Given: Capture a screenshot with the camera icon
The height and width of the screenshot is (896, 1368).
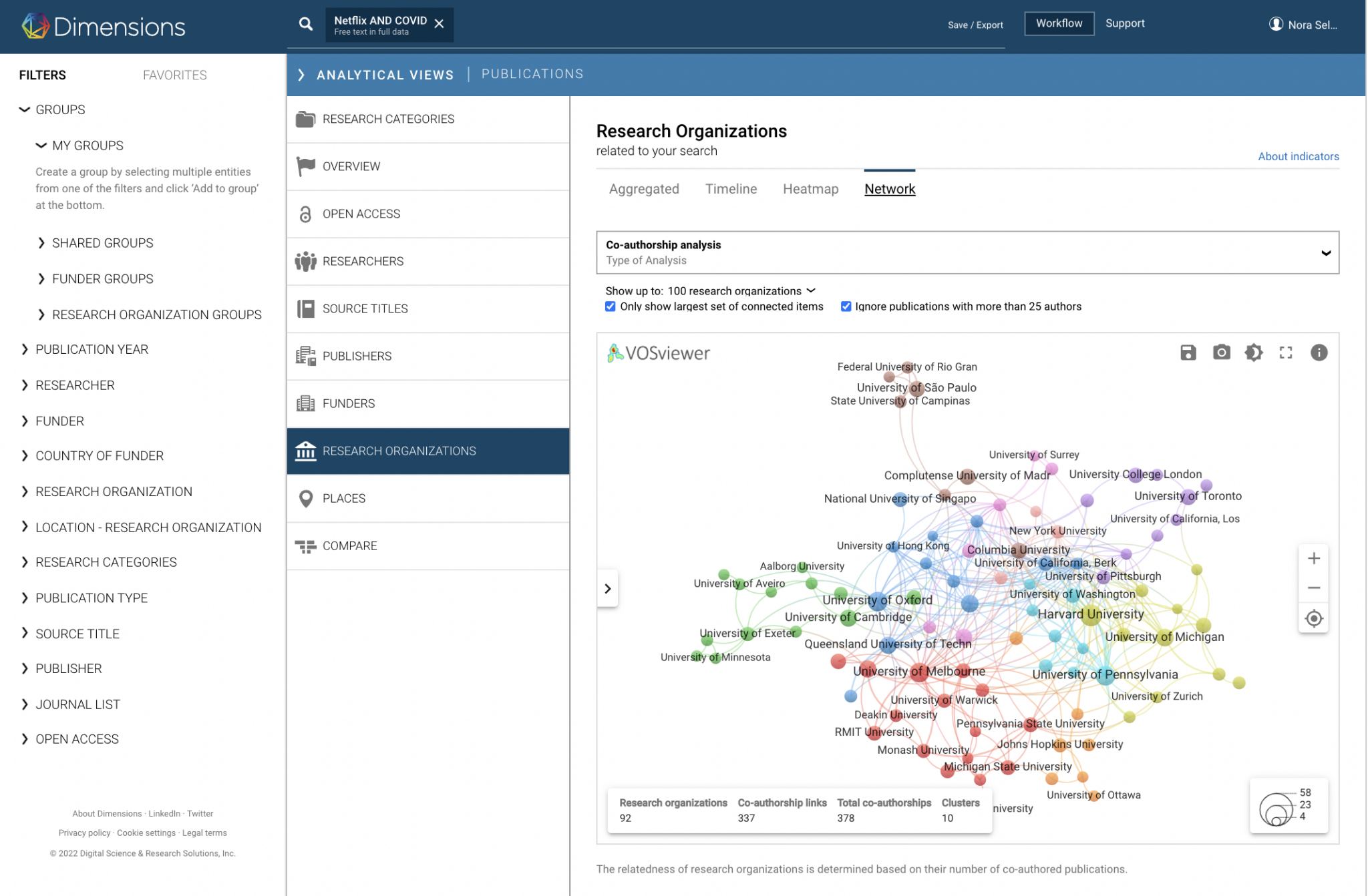Looking at the screenshot, I should click(x=1221, y=353).
